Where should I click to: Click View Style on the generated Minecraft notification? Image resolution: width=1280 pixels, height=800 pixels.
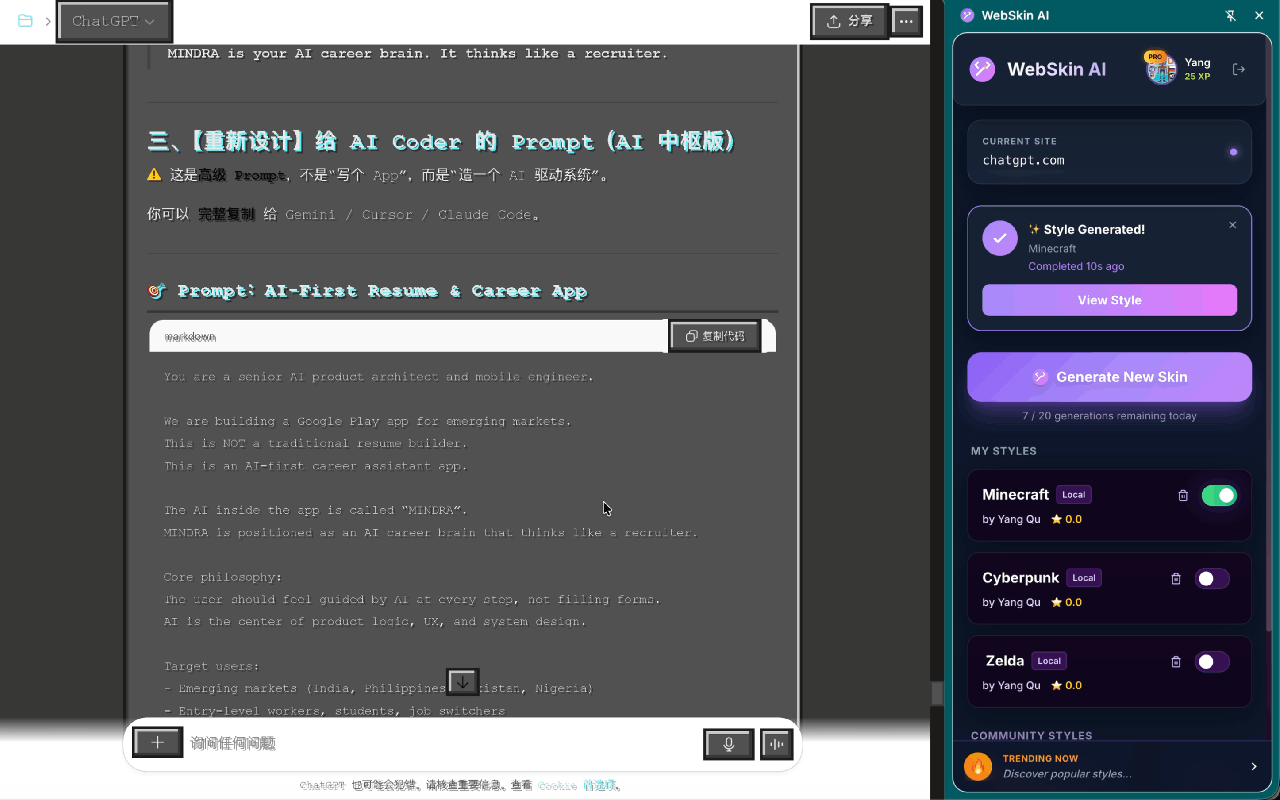click(1109, 299)
